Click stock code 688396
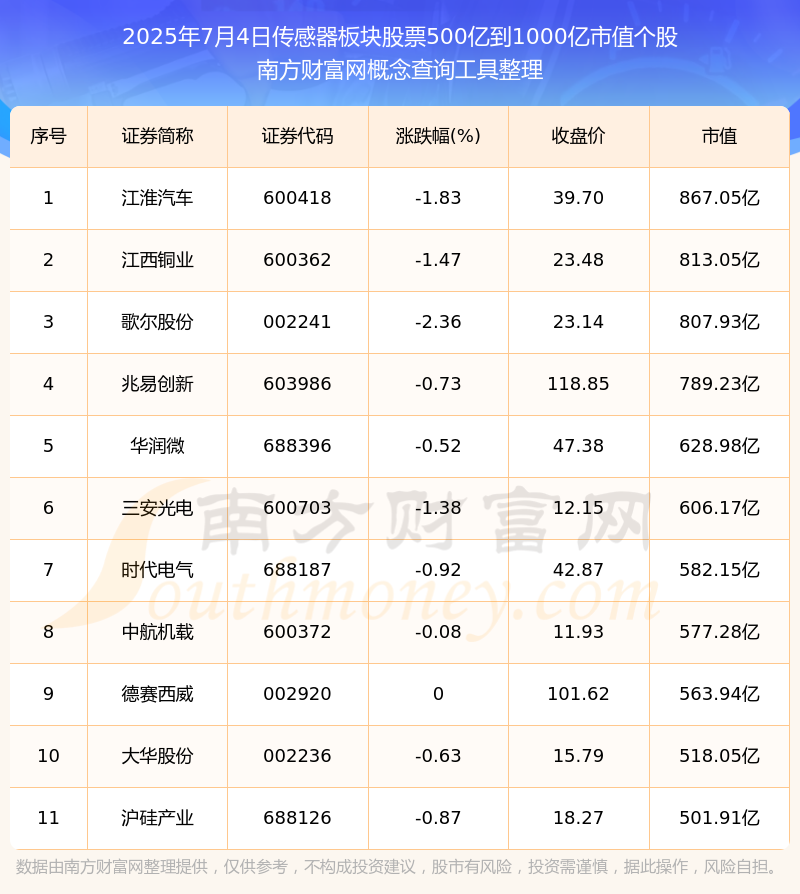The height and width of the screenshot is (894, 800). click(x=298, y=446)
